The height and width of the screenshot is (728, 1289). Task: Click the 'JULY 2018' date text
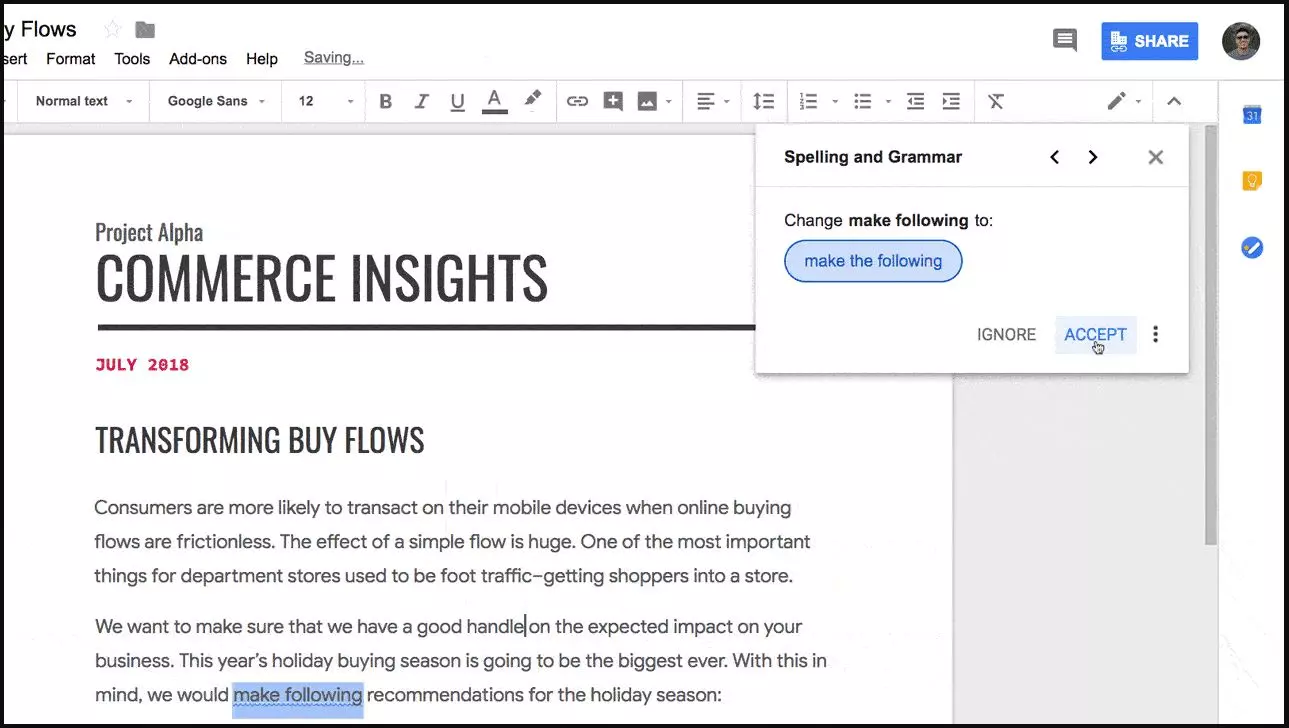coord(142,365)
